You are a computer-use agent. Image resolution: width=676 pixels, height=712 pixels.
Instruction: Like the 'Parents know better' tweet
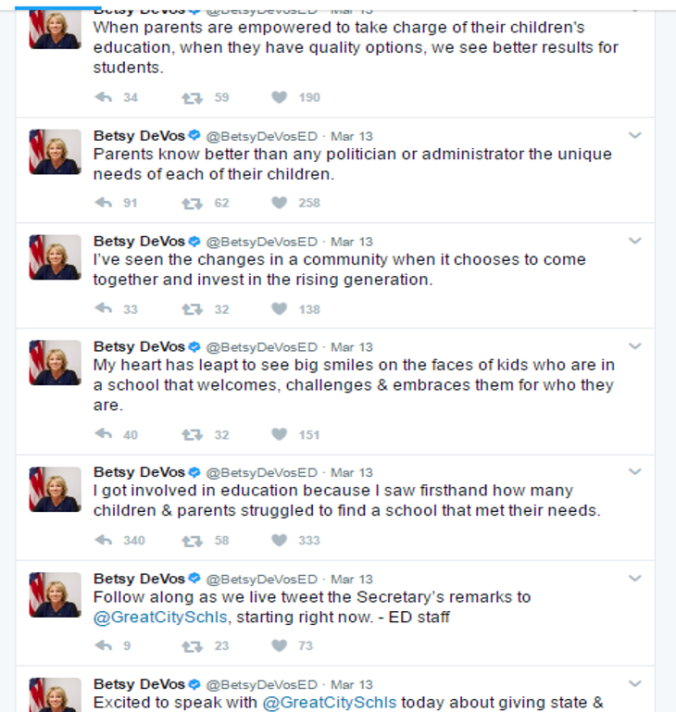[x=280, y=203]
